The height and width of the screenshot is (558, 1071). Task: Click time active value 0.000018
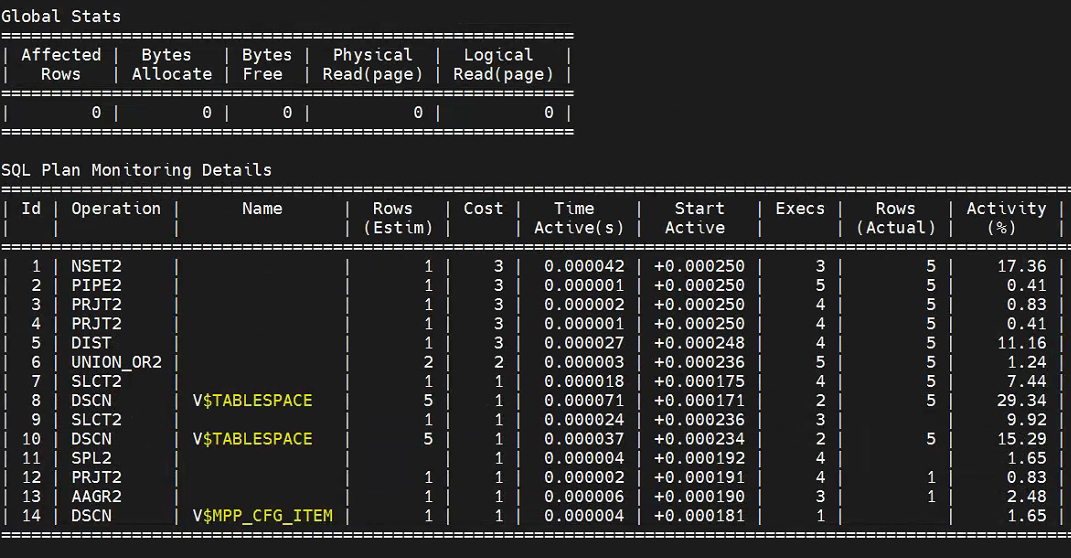click(584, 381)
